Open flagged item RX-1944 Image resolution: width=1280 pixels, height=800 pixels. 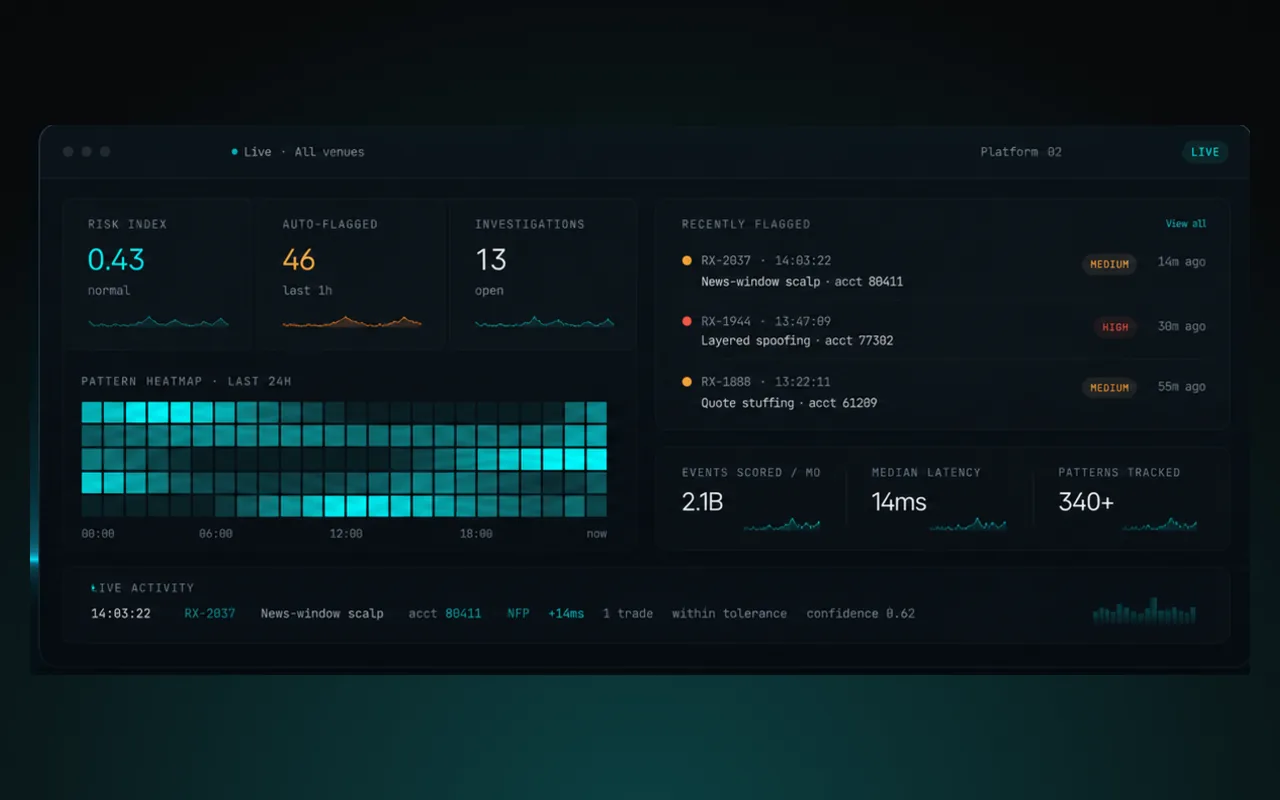click(944, 331)
